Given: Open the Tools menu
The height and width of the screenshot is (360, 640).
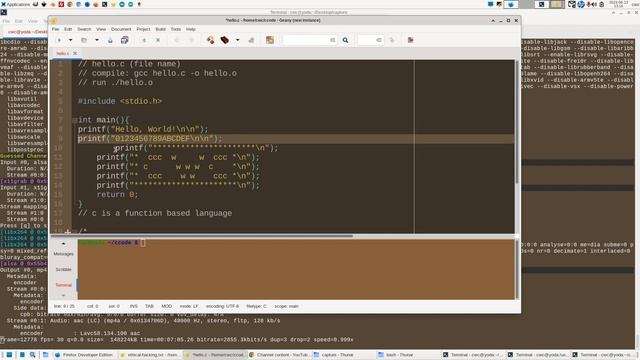Looking at the screenshot, I should (176, 29).
